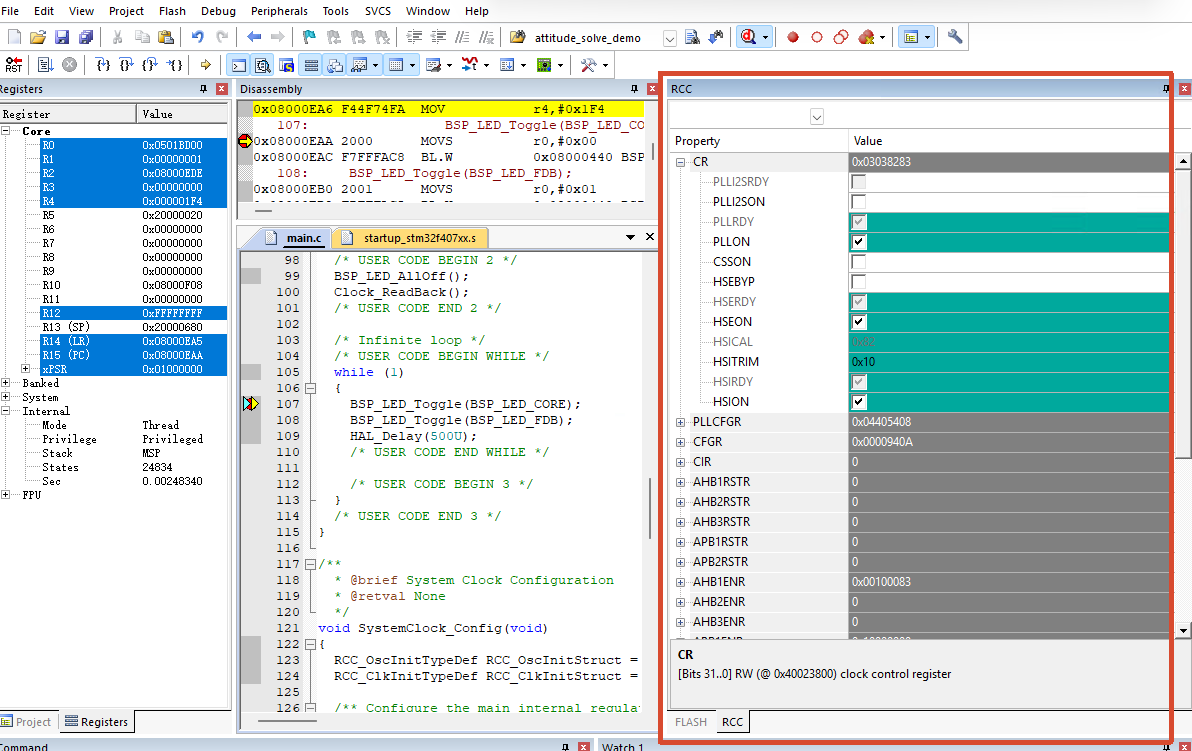Screen dimensions: 1192x751
Task: Enable the CSSON checkbox
Action: tap(859, 261)
